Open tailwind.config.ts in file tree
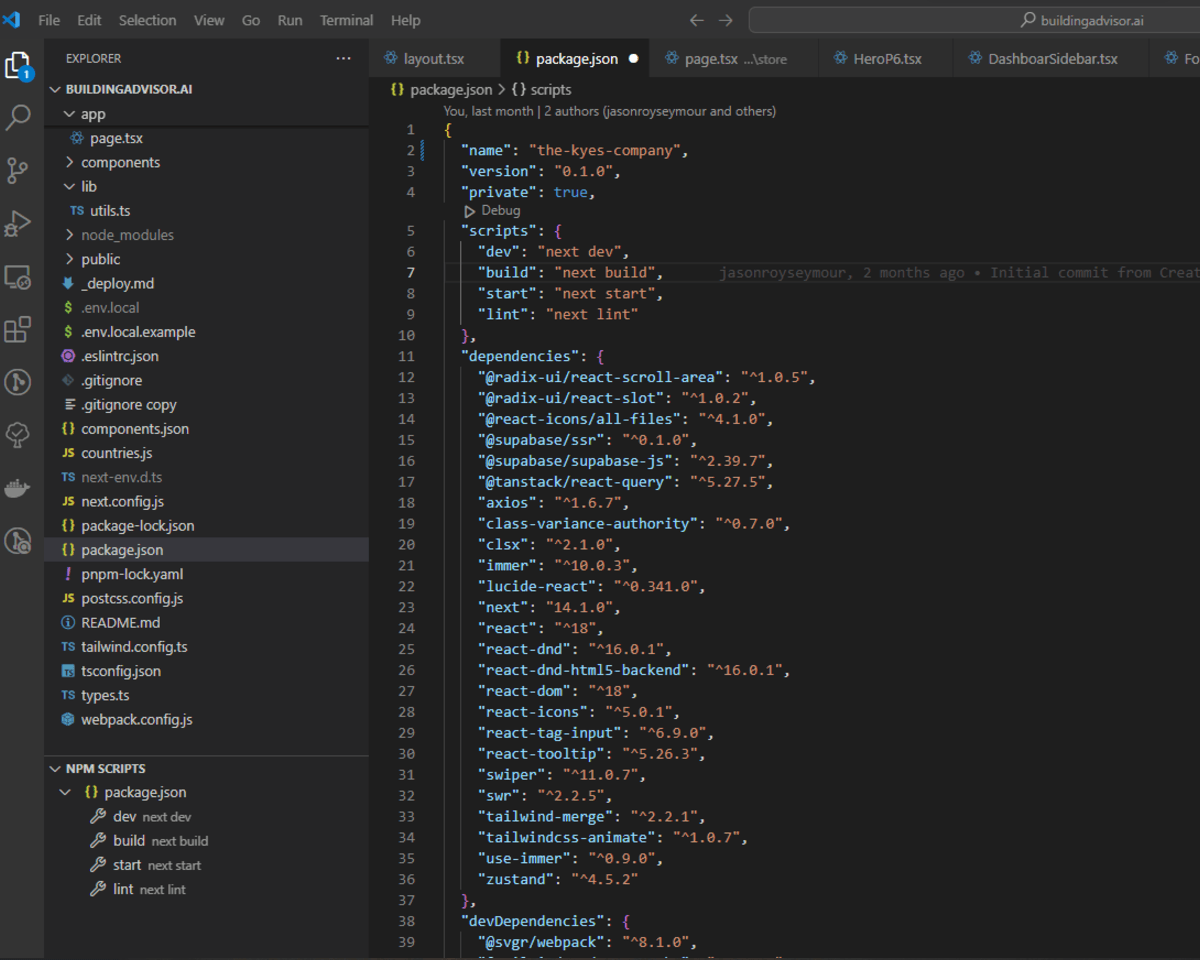The height and width of the screenshot is (960, 1200). pos(134,647)
